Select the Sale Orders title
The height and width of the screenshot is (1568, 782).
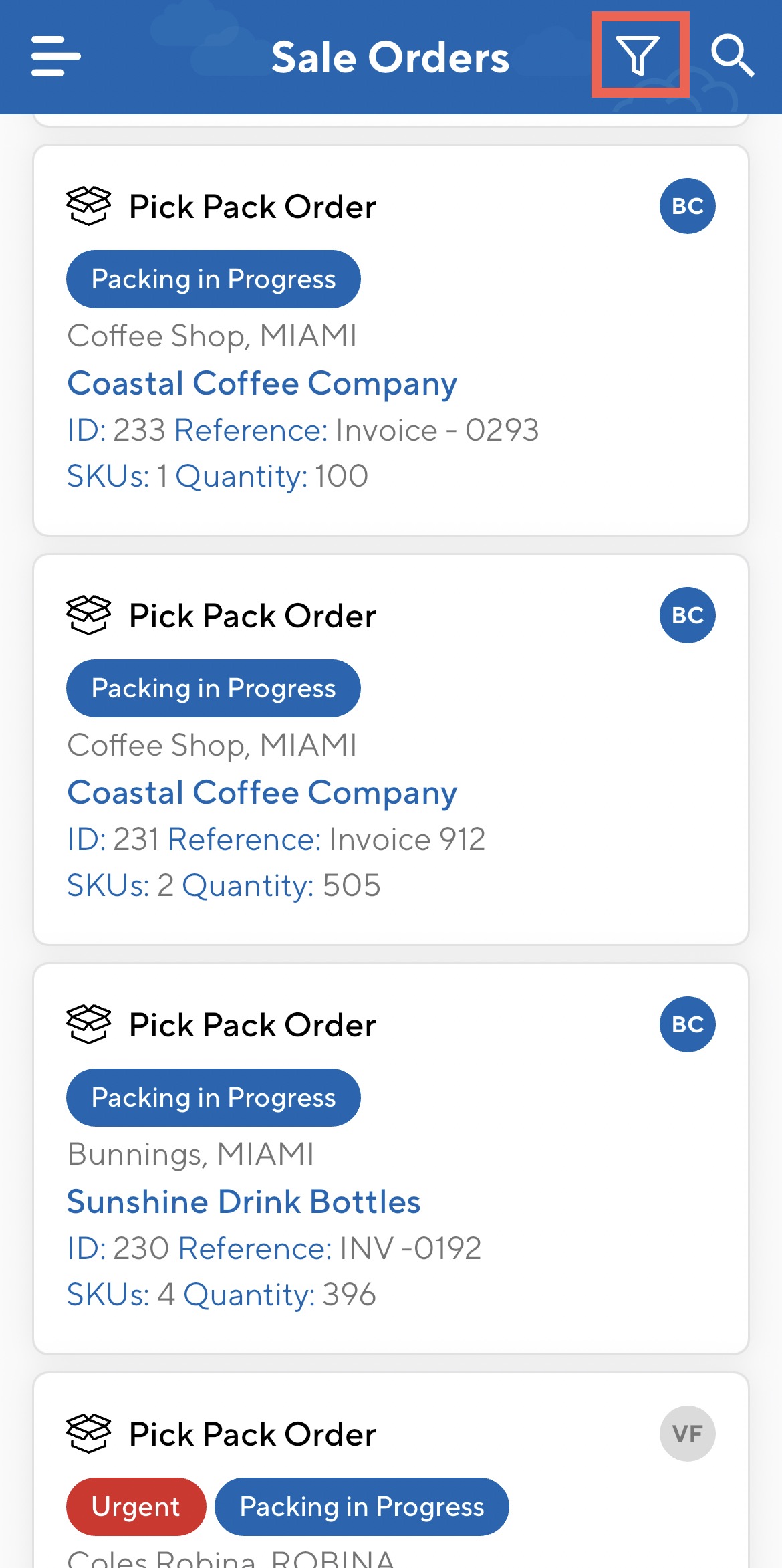click(x=390, y=57)
